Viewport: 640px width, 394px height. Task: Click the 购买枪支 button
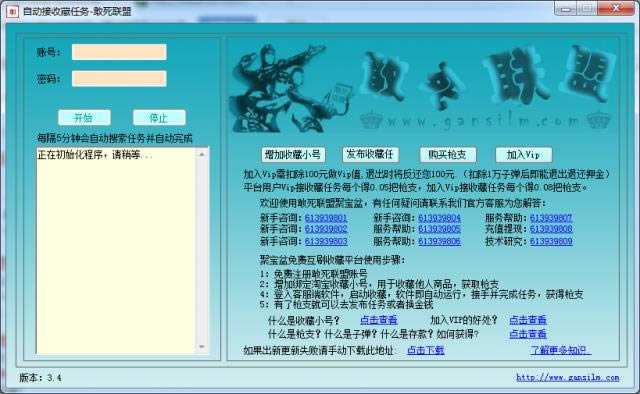coord(448,155)
